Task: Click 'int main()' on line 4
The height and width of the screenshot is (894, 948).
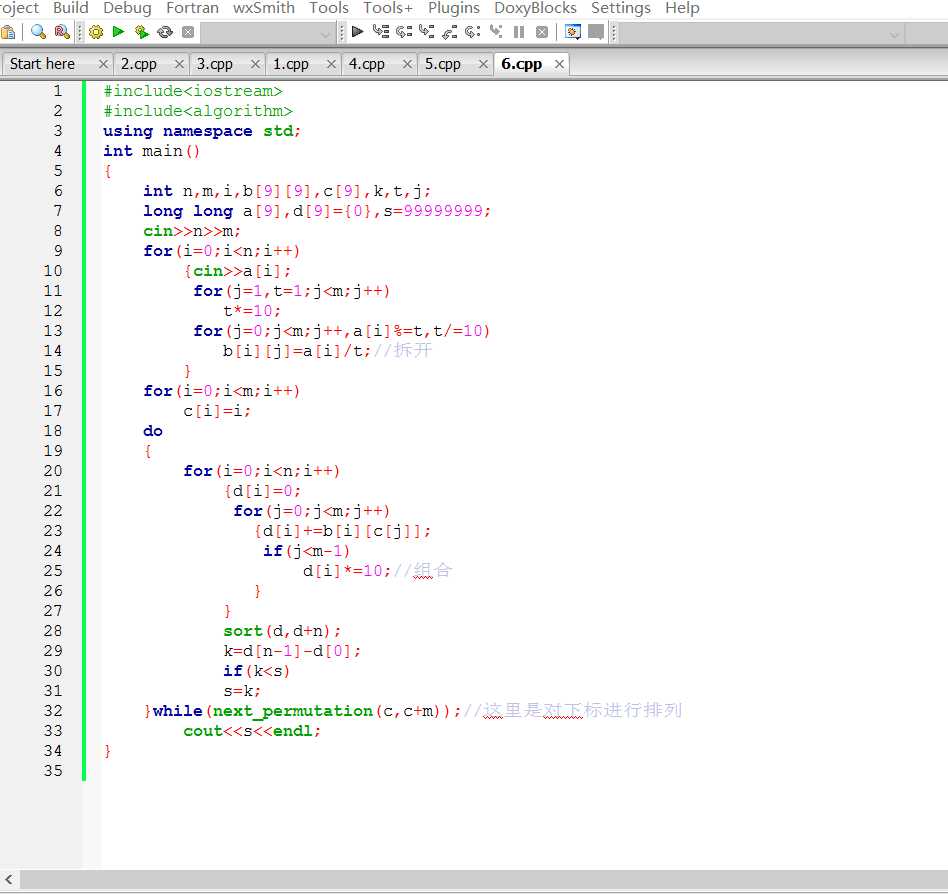Action: pos(151,151)
